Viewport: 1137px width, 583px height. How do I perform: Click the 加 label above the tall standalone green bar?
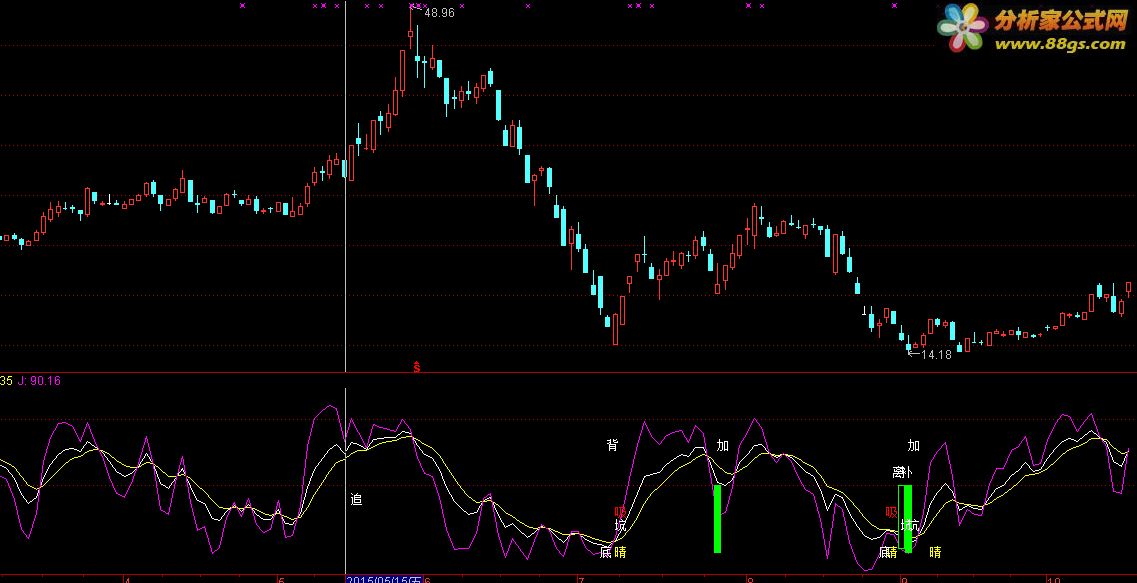(722, 445)
